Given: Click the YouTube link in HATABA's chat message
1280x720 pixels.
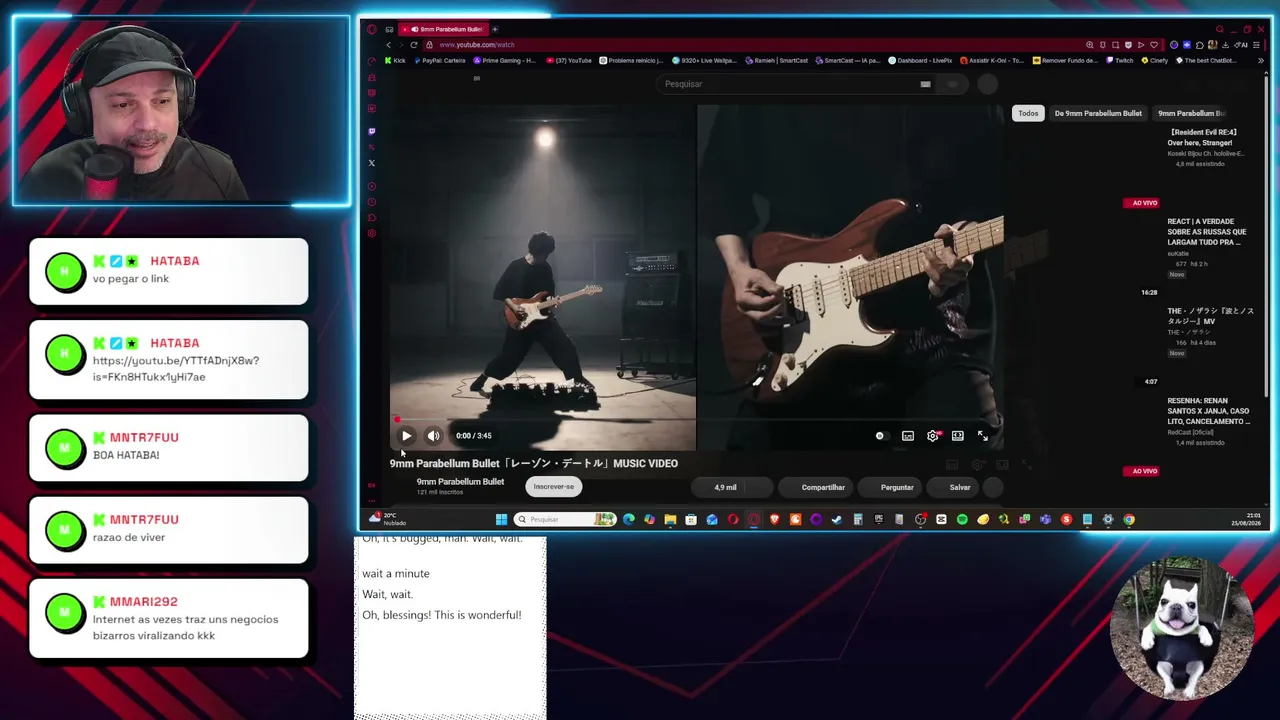Looking at the screenshot, I should click(176, 369).
